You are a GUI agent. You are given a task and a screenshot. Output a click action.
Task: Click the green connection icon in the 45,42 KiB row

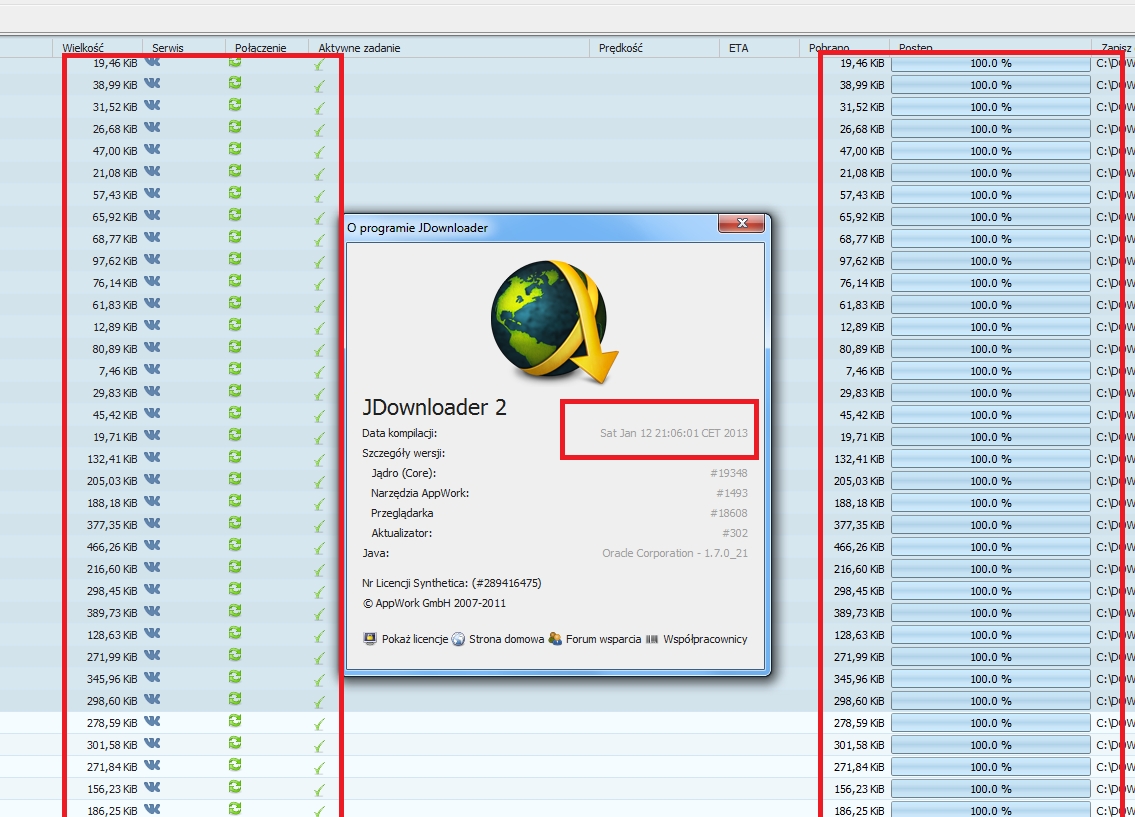[x=235, y=413]
